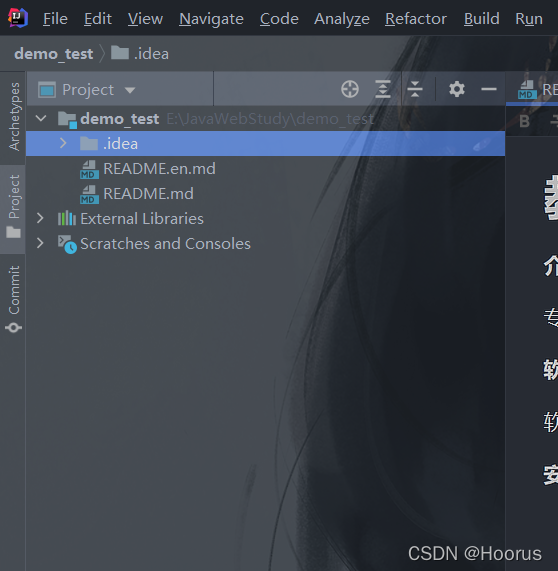Switch to the README editor tab
Viewport: 558px width, 571px height.
click(538, 90)
